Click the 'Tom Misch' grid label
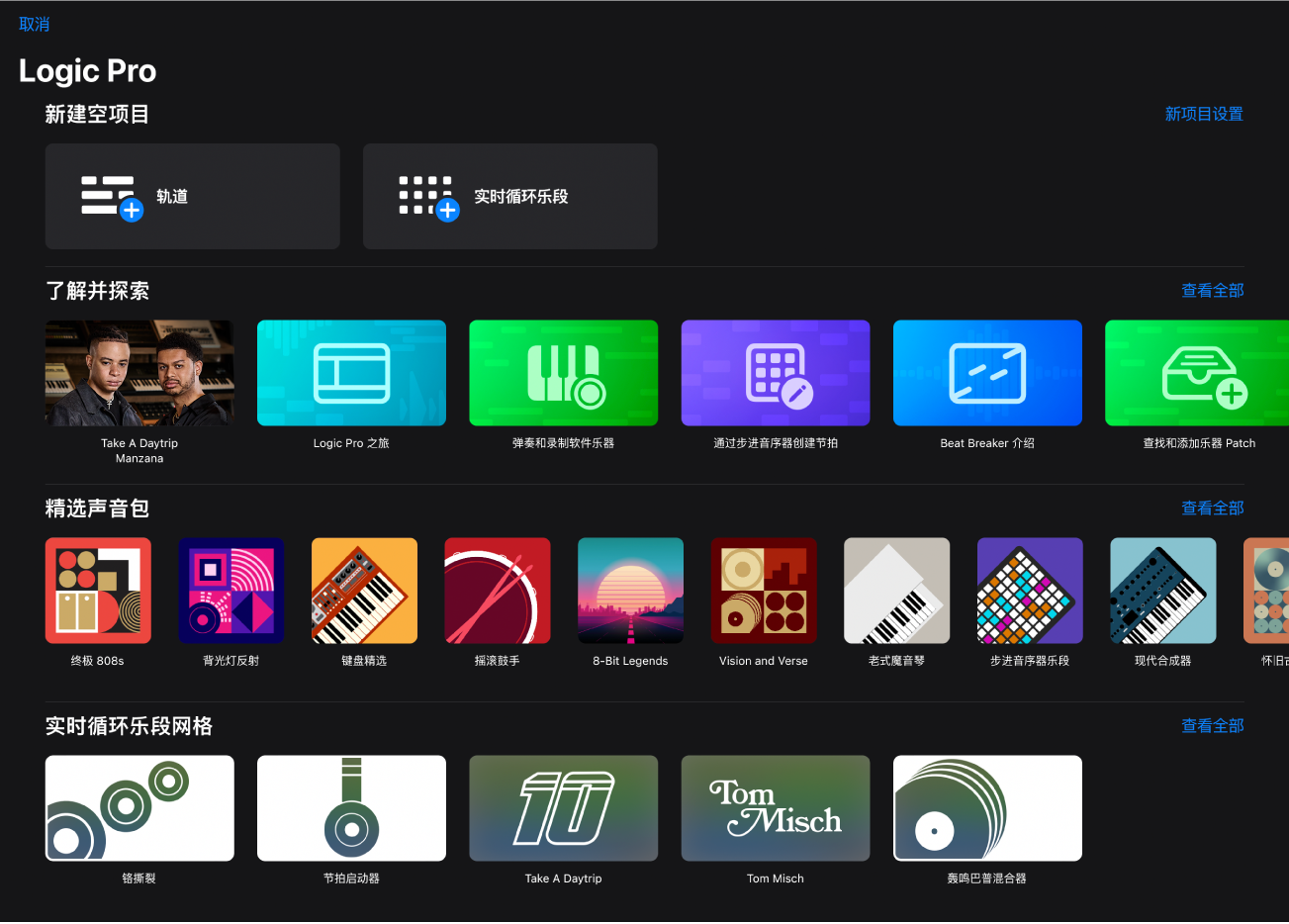This screenshot has height=924, width=1289. pos(776,878)
